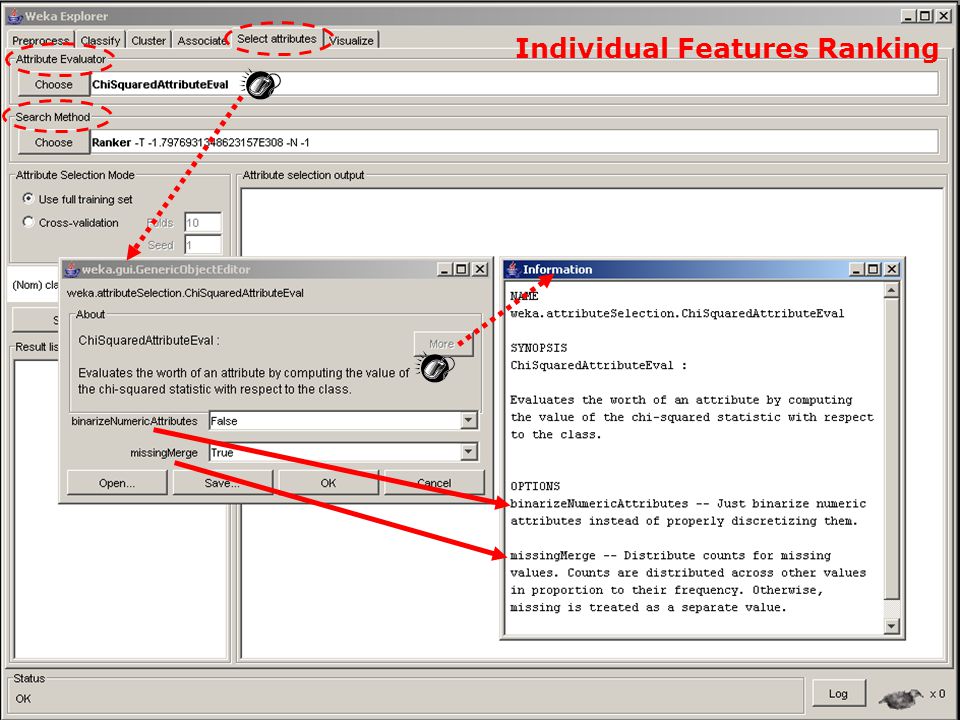
Task: Open the Visualize tab
Action: pyautogui.click(x=351, y=40)
